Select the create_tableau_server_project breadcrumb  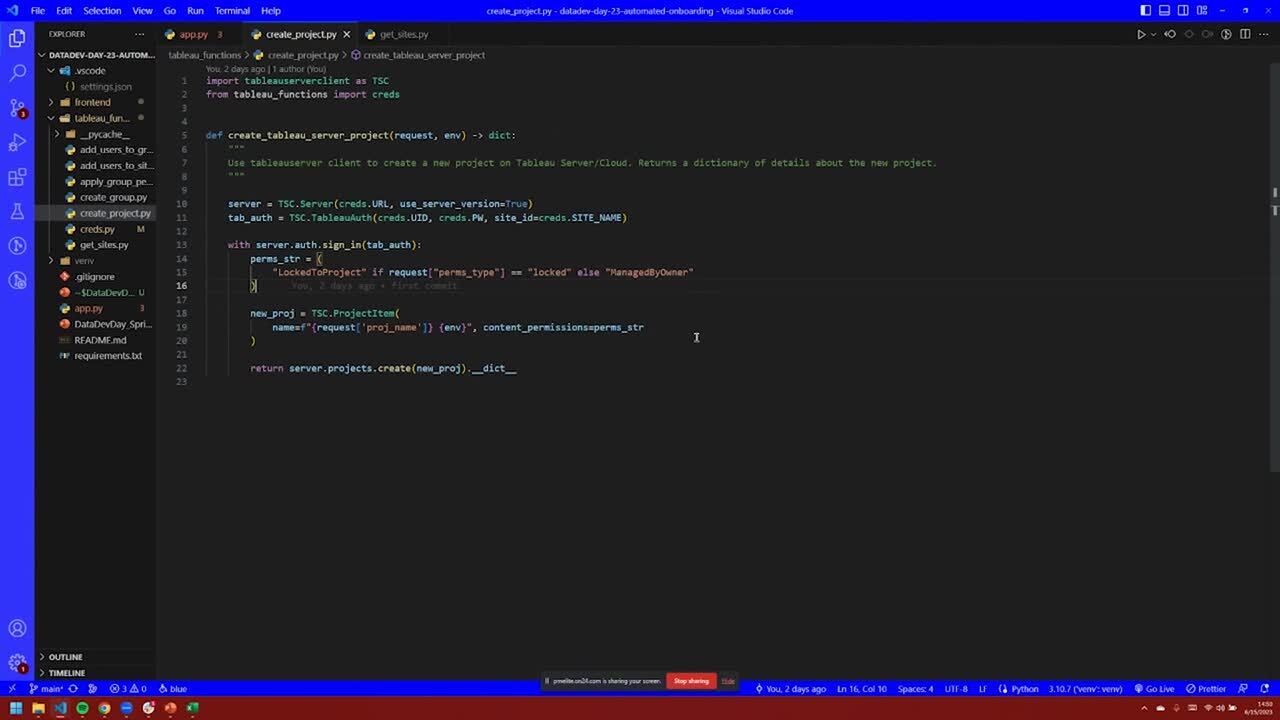point(417,55)
